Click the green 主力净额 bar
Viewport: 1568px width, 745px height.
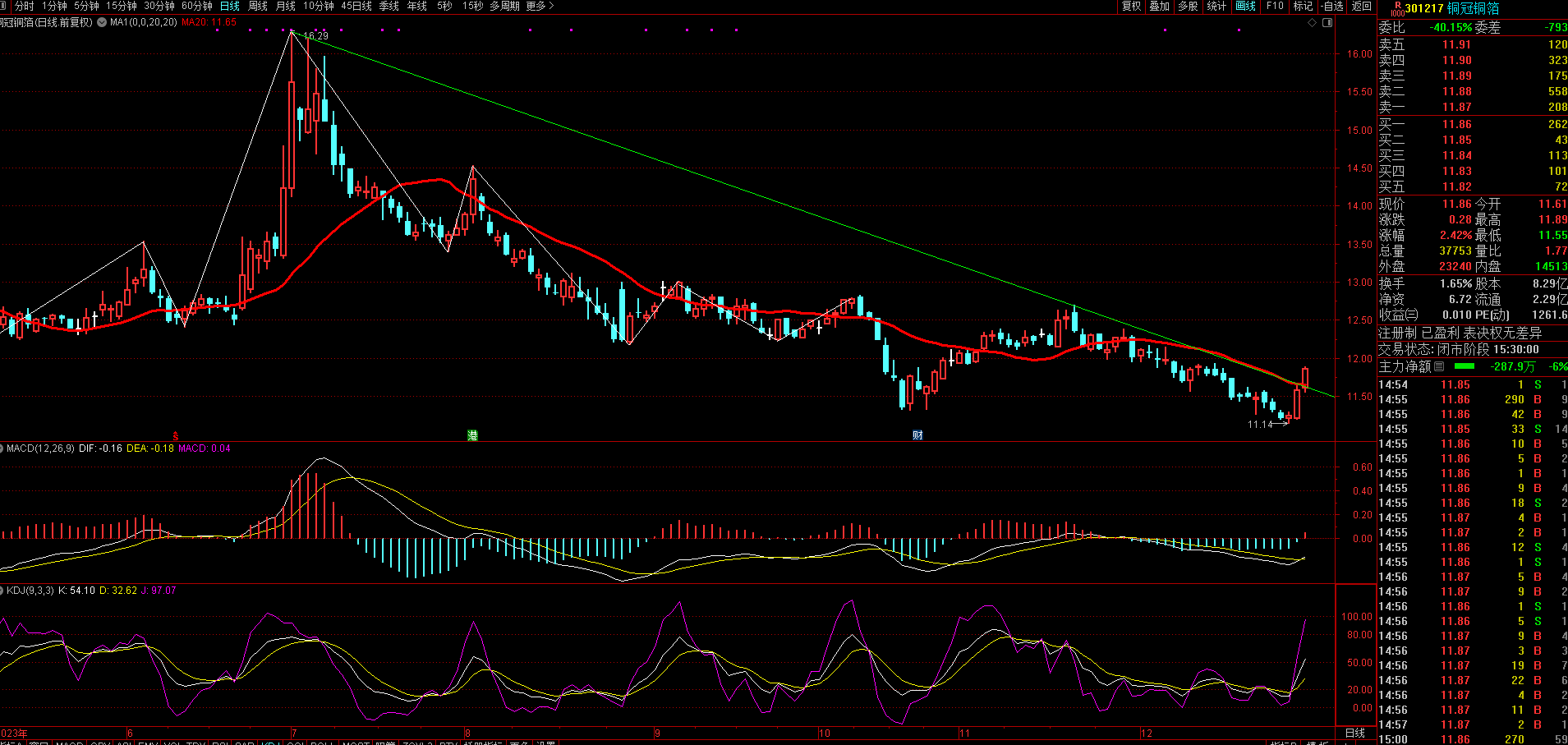coord(1465,366)
